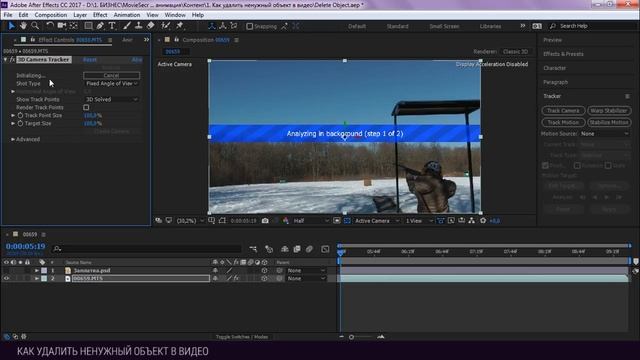This screenshot has height=360, width=640.
Task: Open the Graph Editor in timeline
Action: pos(325,249)
